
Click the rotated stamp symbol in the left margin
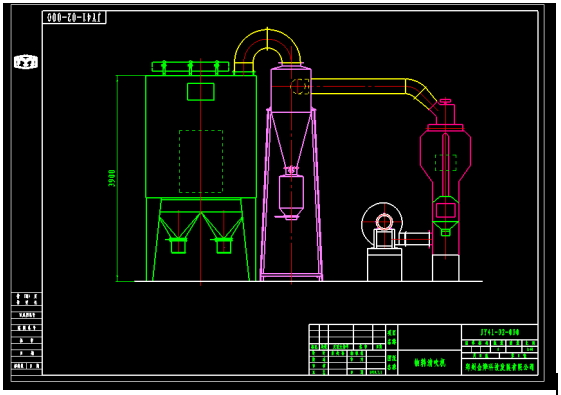[x=26, y=62]
